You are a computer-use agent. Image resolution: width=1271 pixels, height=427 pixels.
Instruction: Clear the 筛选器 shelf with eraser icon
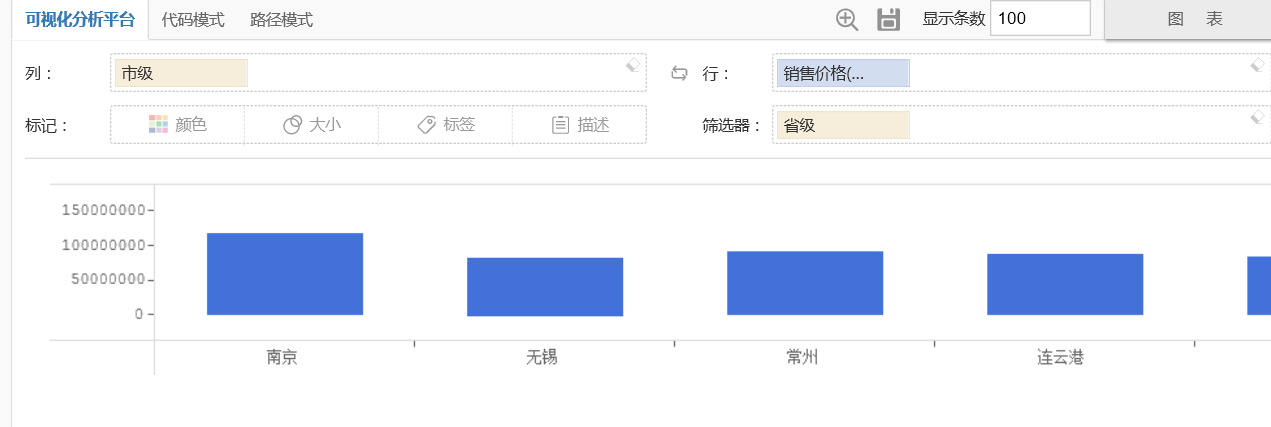tap(1258, 117)
